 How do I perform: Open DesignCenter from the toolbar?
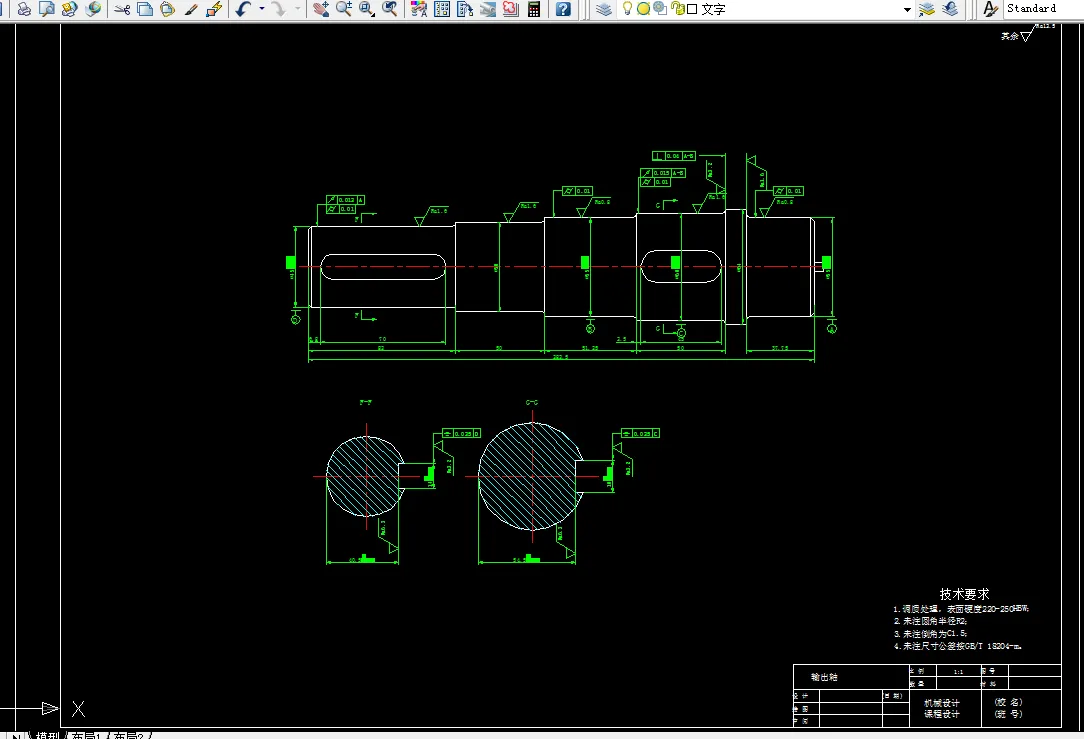tap(442, 9)
